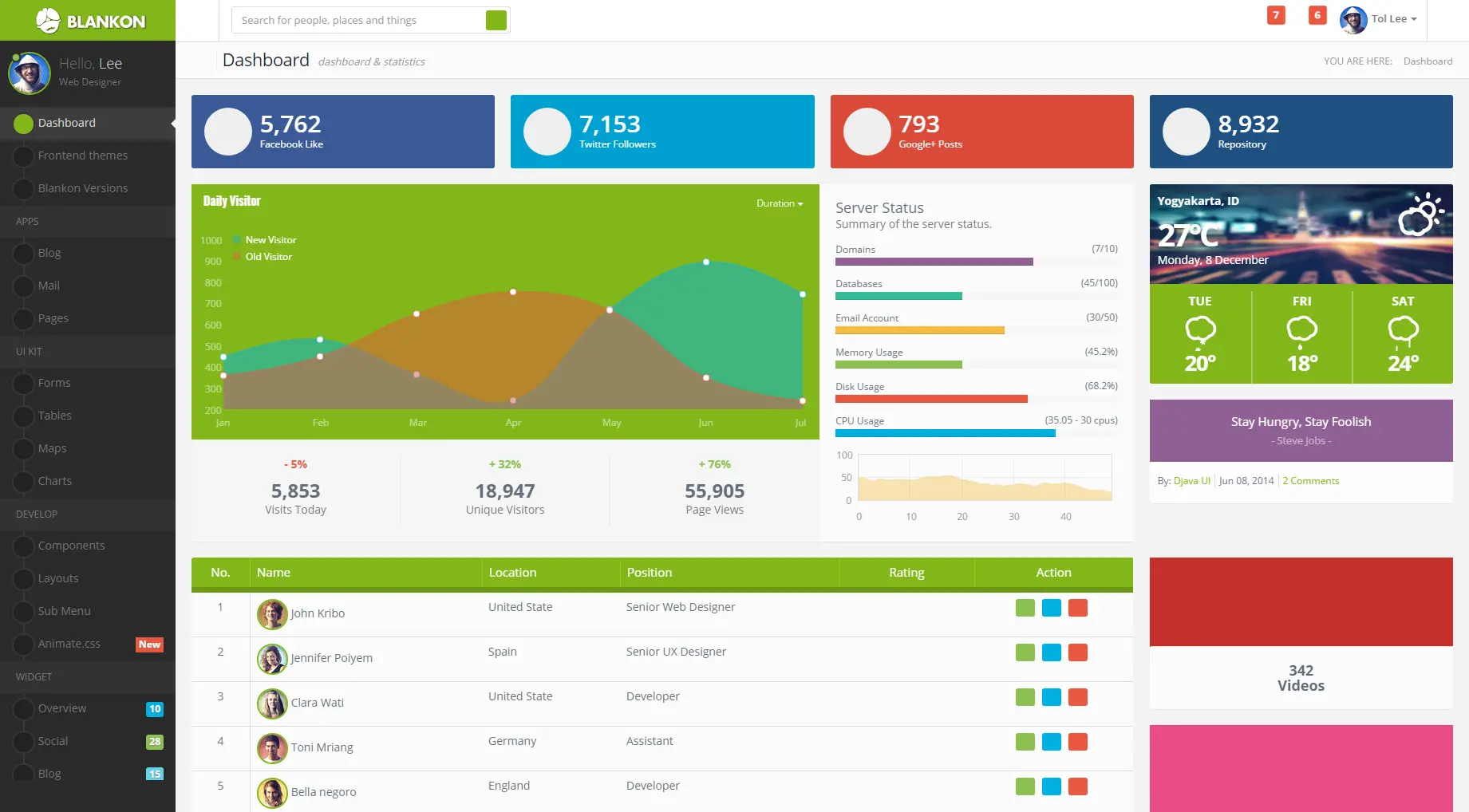Toggle the New Visitor legend series

click(x=270, y=240)
